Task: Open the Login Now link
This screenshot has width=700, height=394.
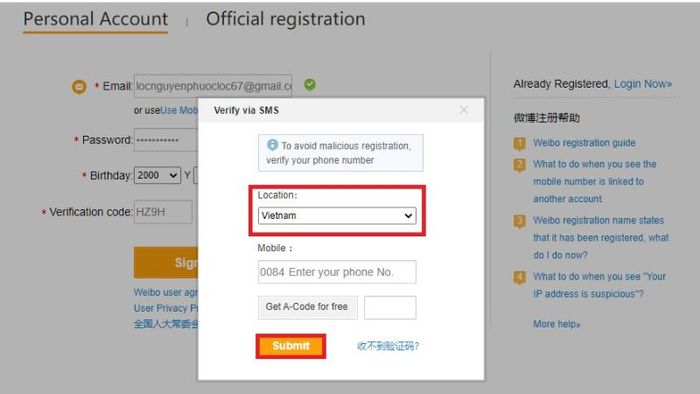Action: [643, 84]
